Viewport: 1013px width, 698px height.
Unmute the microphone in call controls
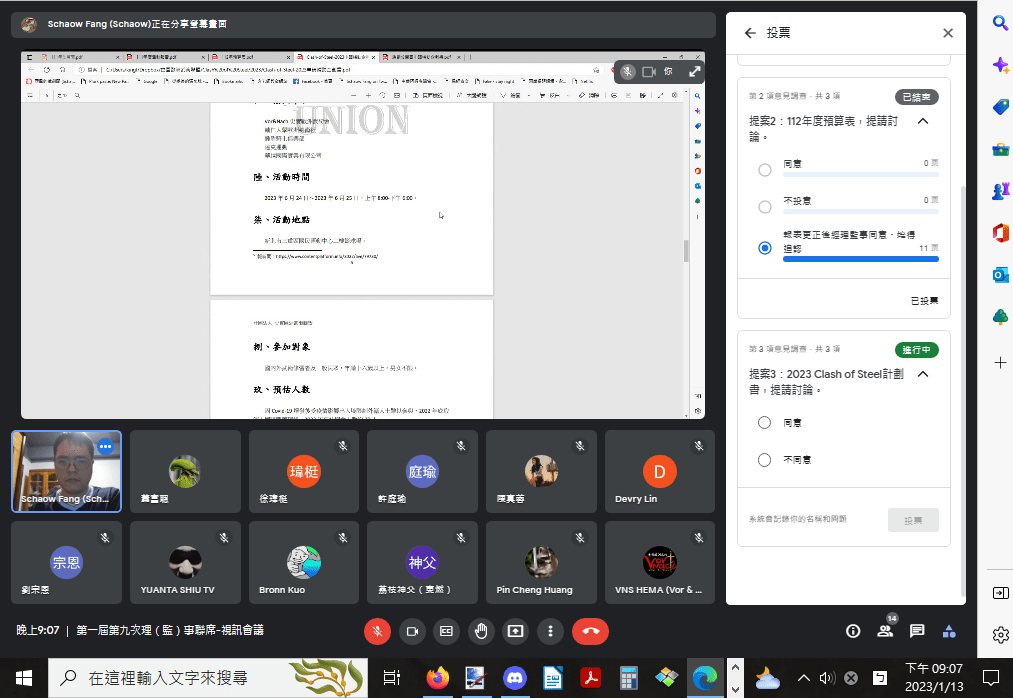pos(378,631)
